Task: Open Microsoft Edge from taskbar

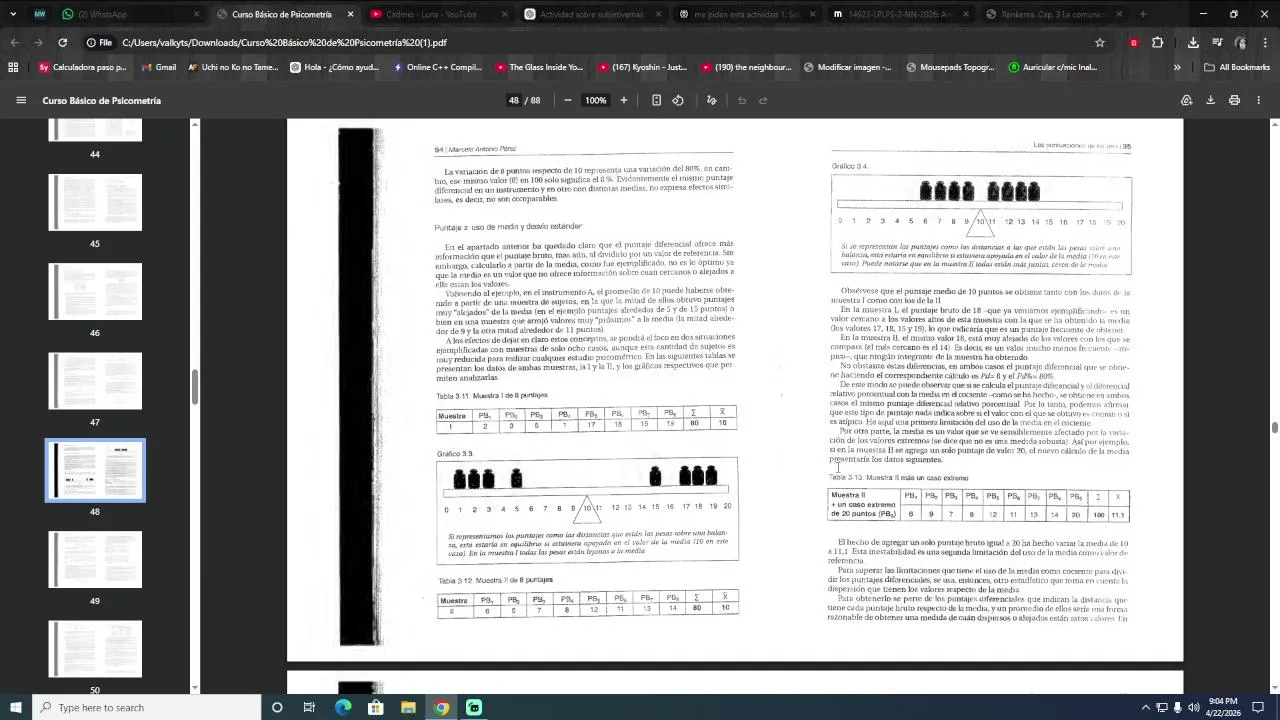Action: point(343,707)
